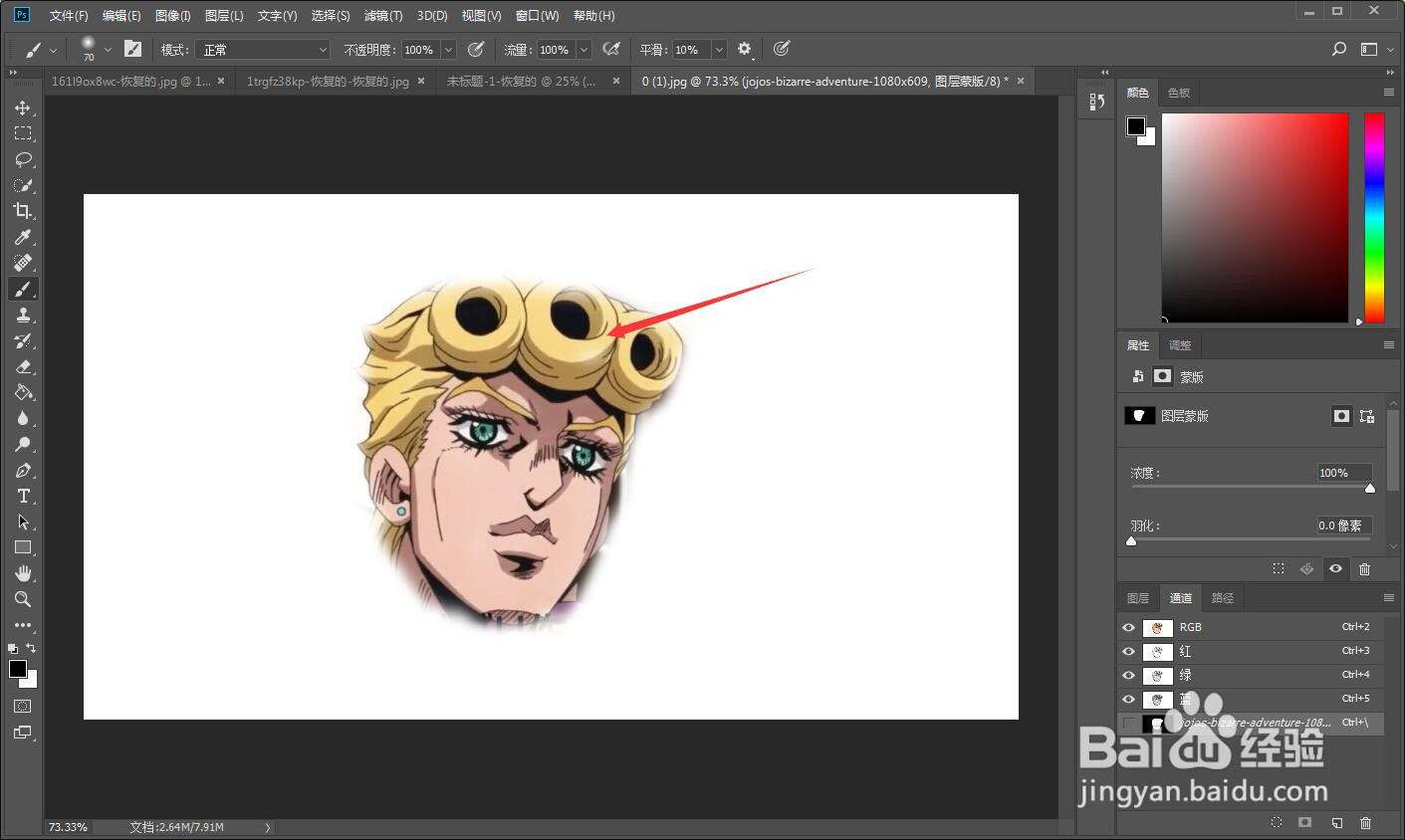Toggle visibility of the 绿 channel
Screen dimensions: 1405x840
pos(1128,675)
